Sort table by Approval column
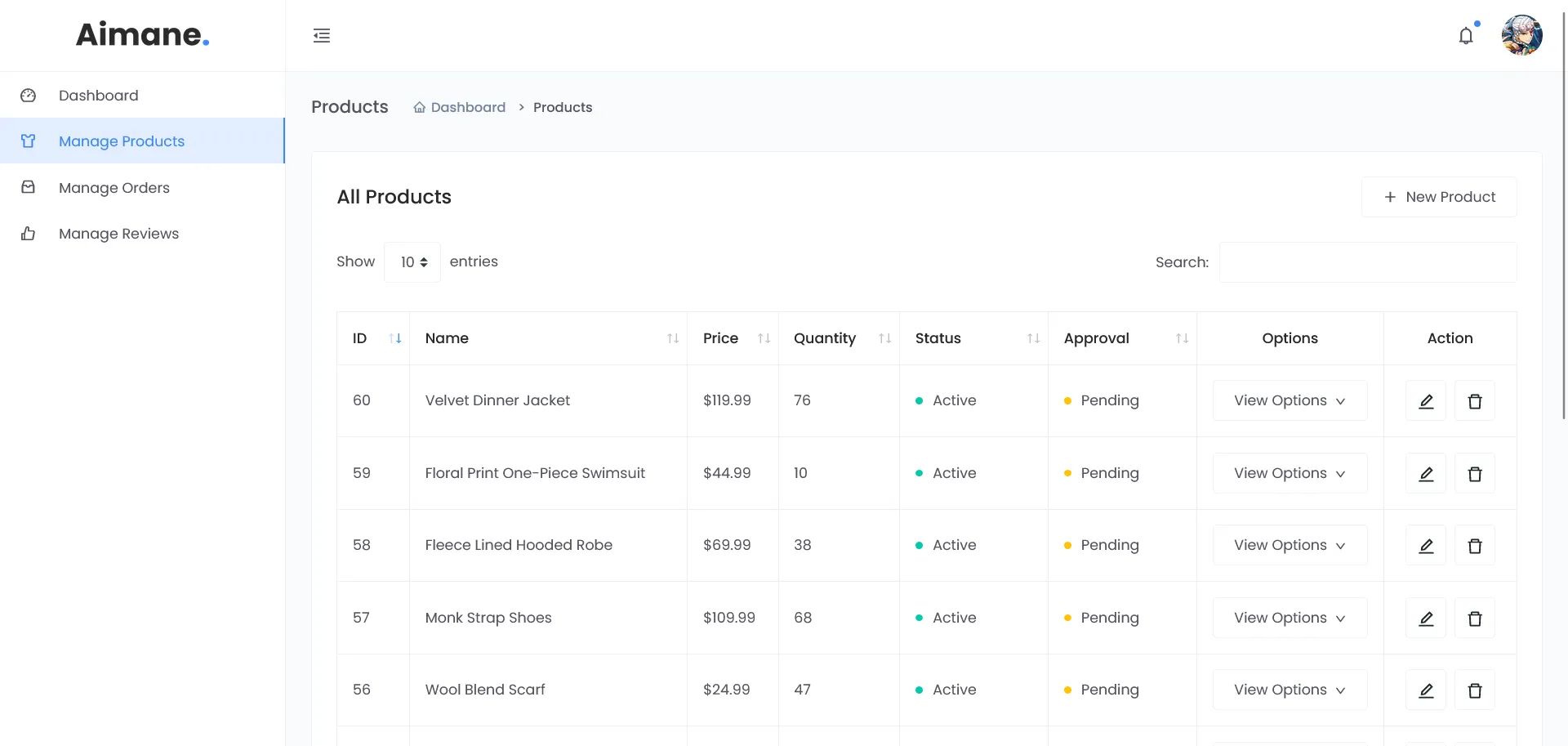The height and width of the screenshot is (746, 1568). pos(1122,338)
